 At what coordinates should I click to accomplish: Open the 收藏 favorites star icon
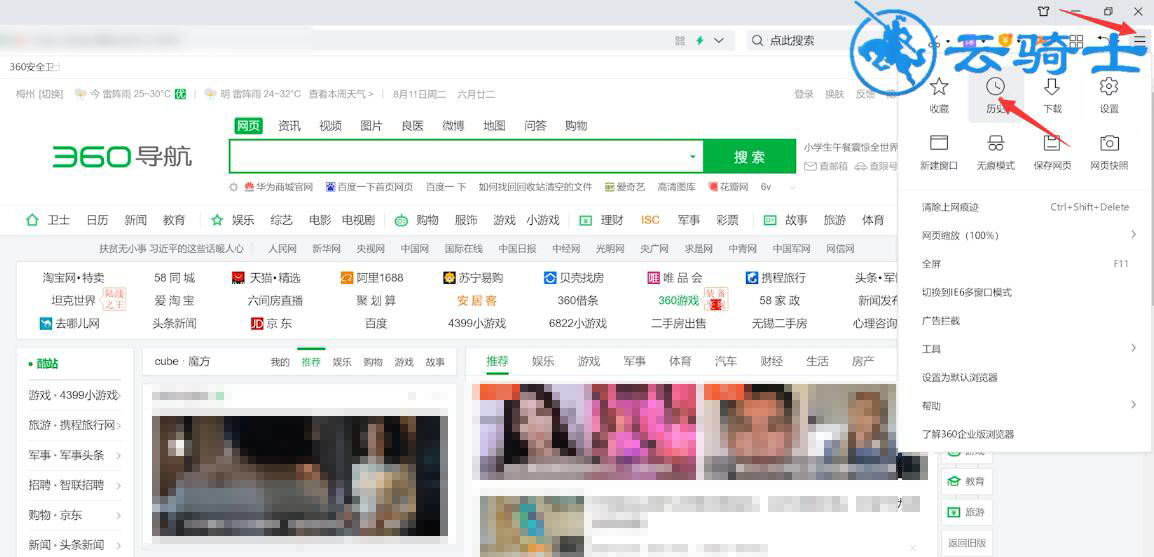[x=938, y=88]
